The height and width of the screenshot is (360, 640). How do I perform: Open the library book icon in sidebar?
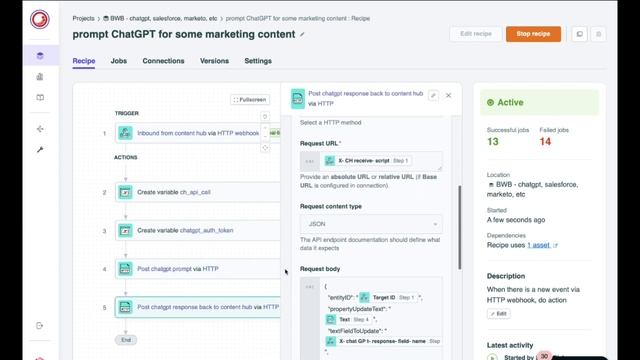pyautogui.click(x=40, y=98)
